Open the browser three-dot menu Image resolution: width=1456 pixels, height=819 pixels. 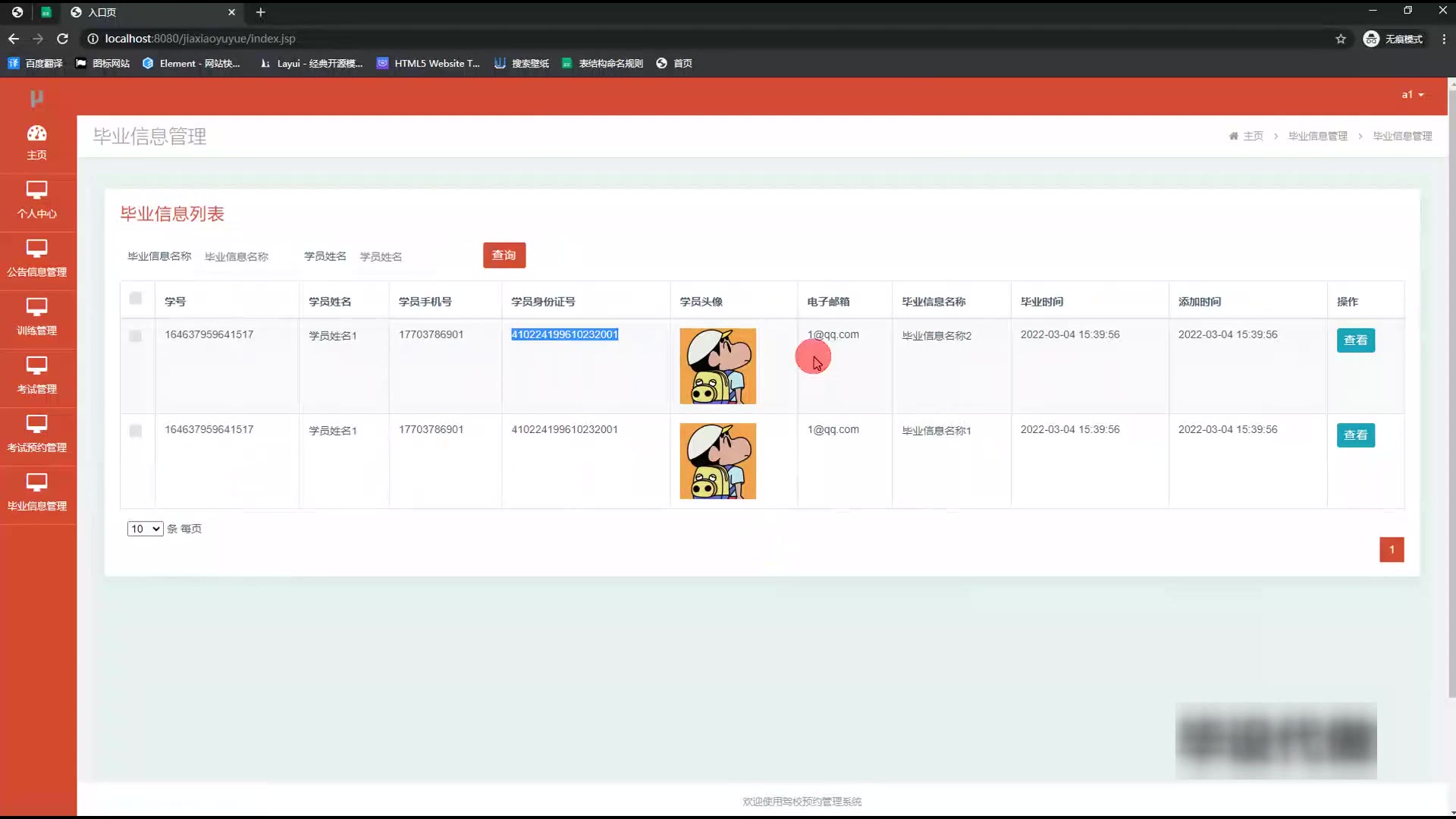click(1444, 39)
